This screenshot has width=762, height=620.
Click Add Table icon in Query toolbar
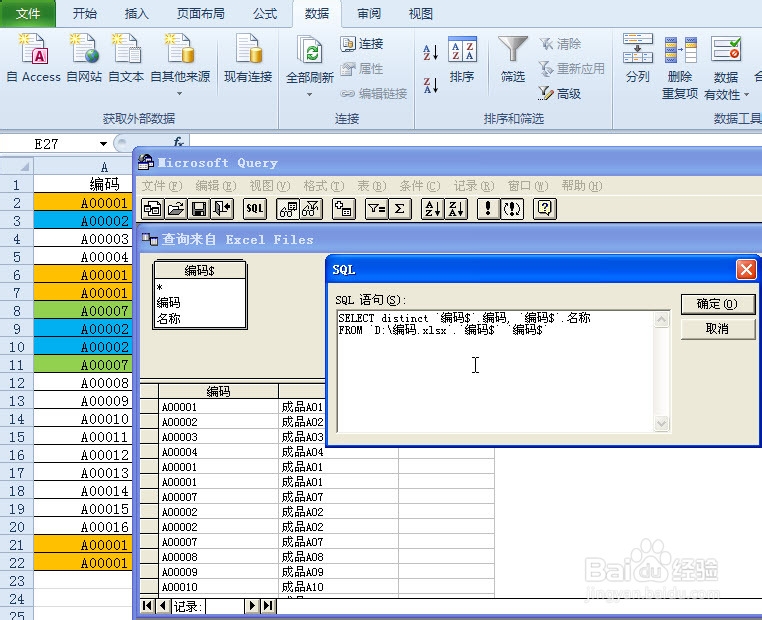(344, 209)
